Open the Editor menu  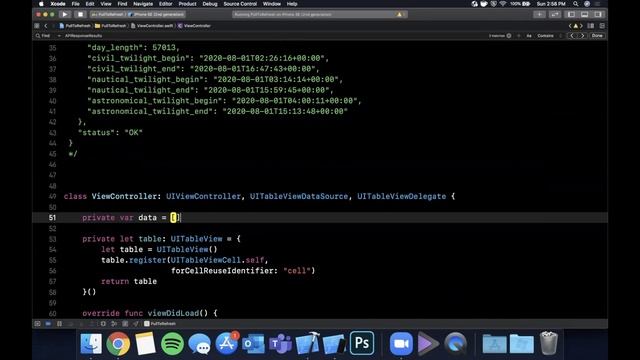click(x=165, y=4)
